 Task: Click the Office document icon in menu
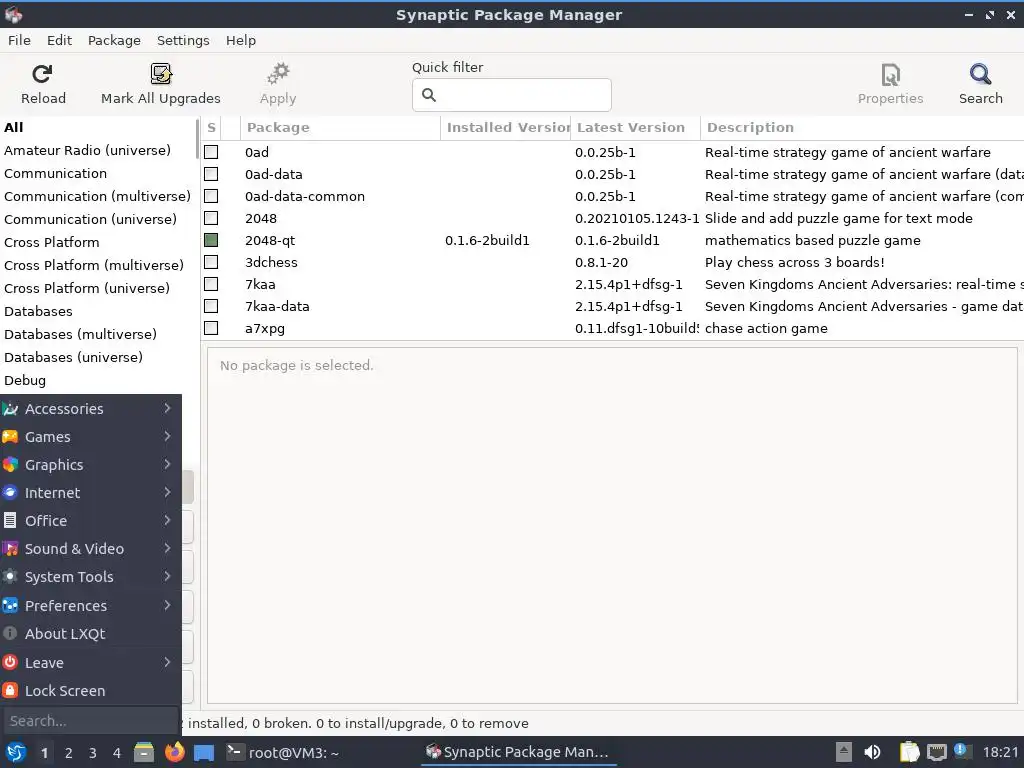[10, 520]
